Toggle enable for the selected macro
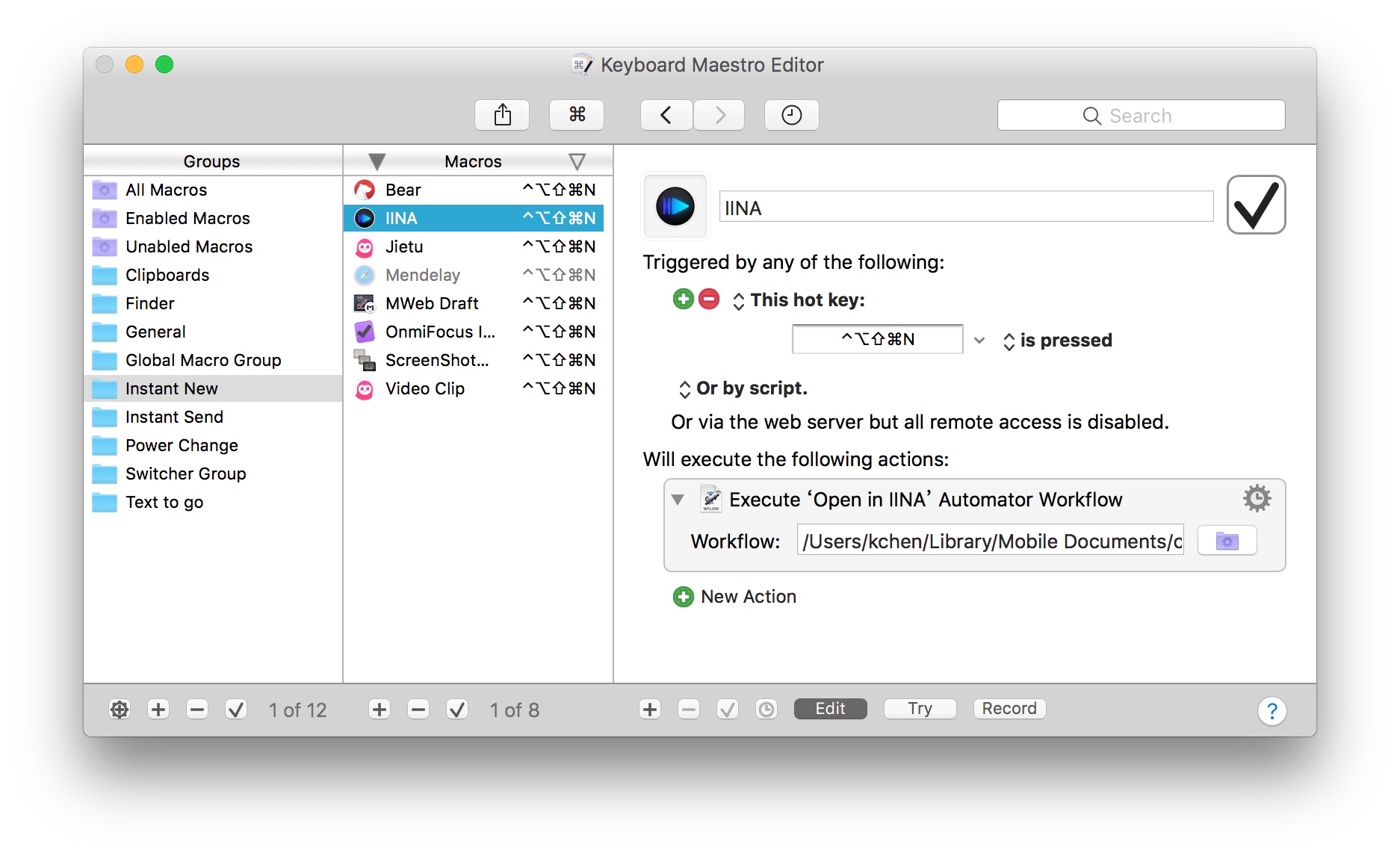The height and width of the screenshot is (856, 1400). [x=457, y=710]
